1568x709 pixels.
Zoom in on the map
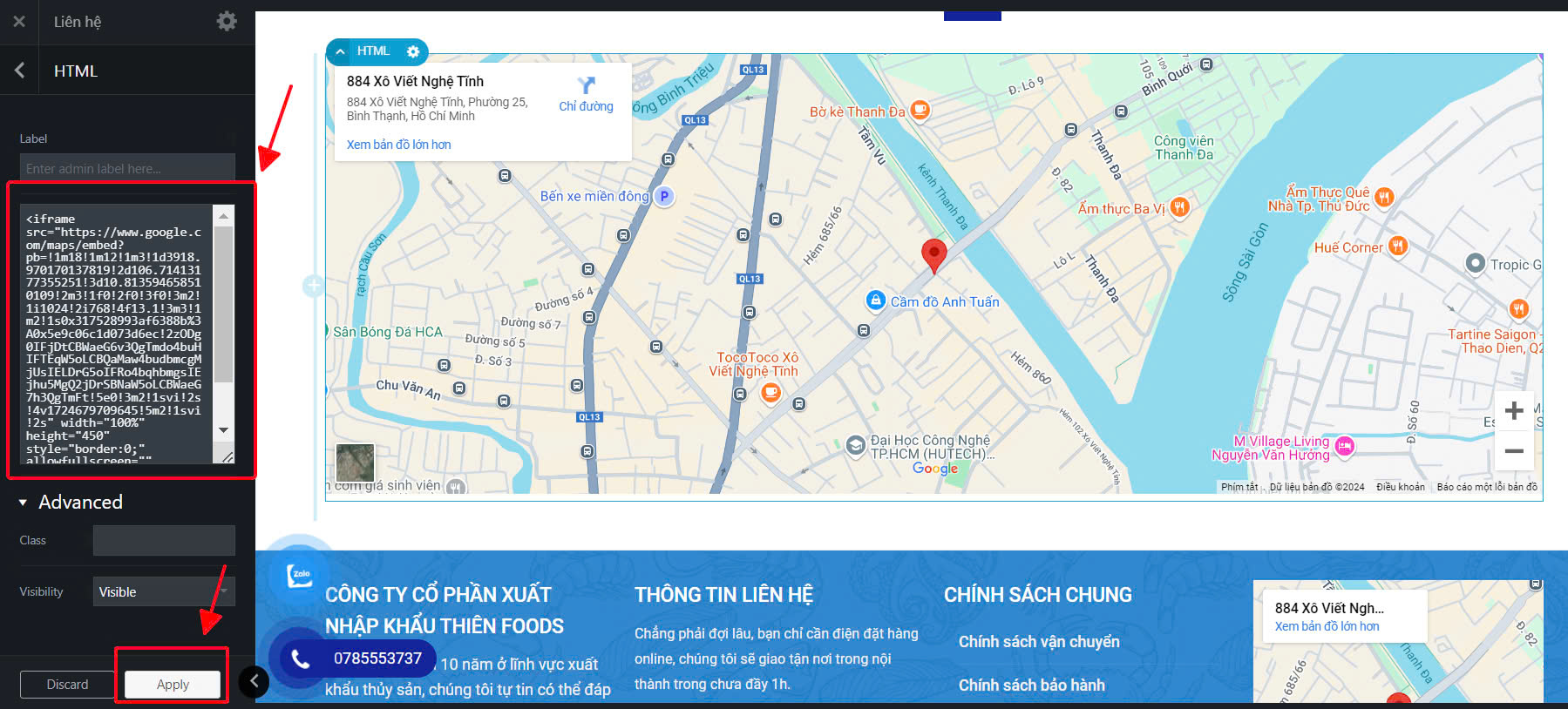click(1514, 410)
